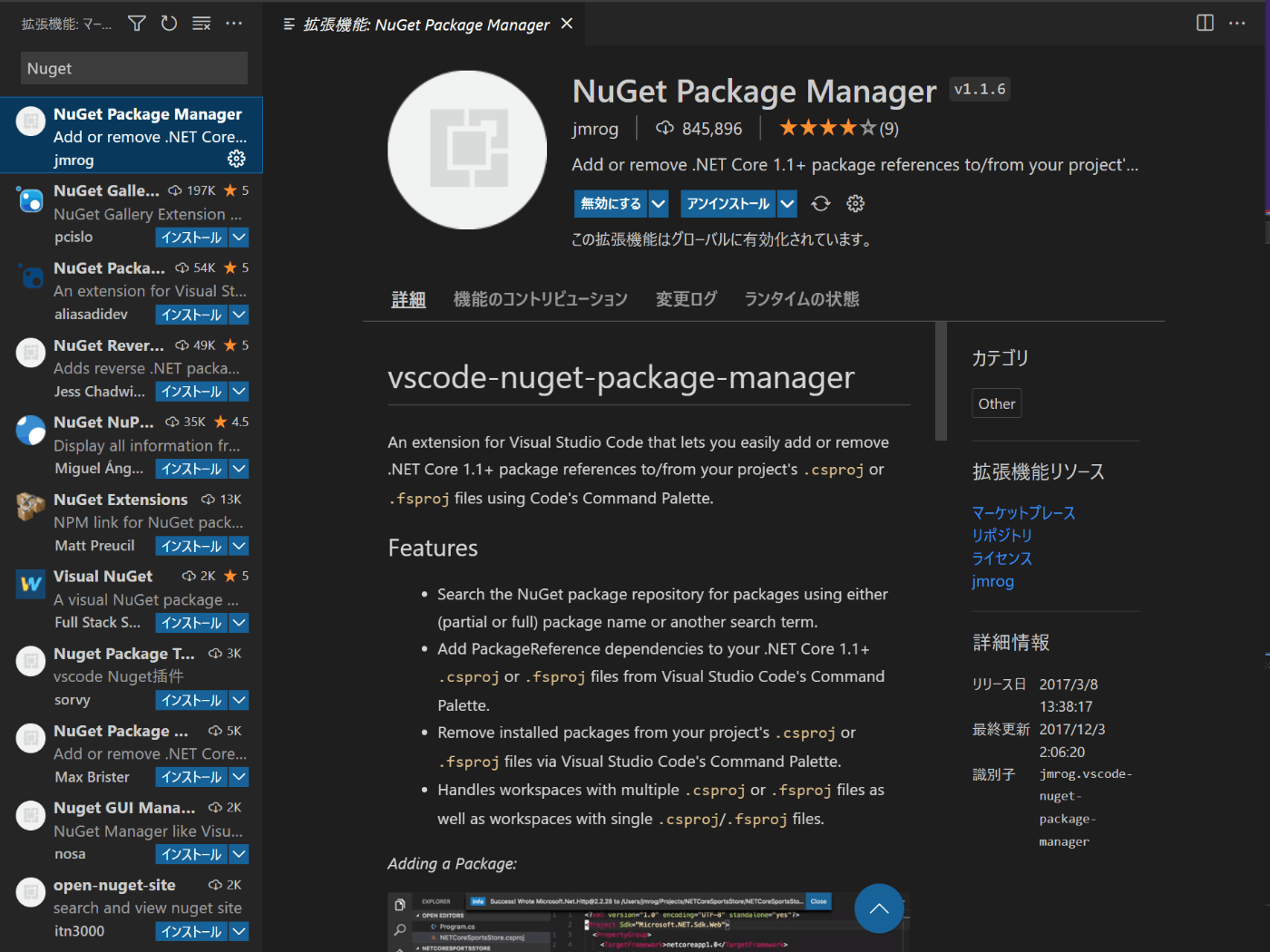Click the details pane vertical scrollbar
The image size is (1270, 952).
click(941, 381)
